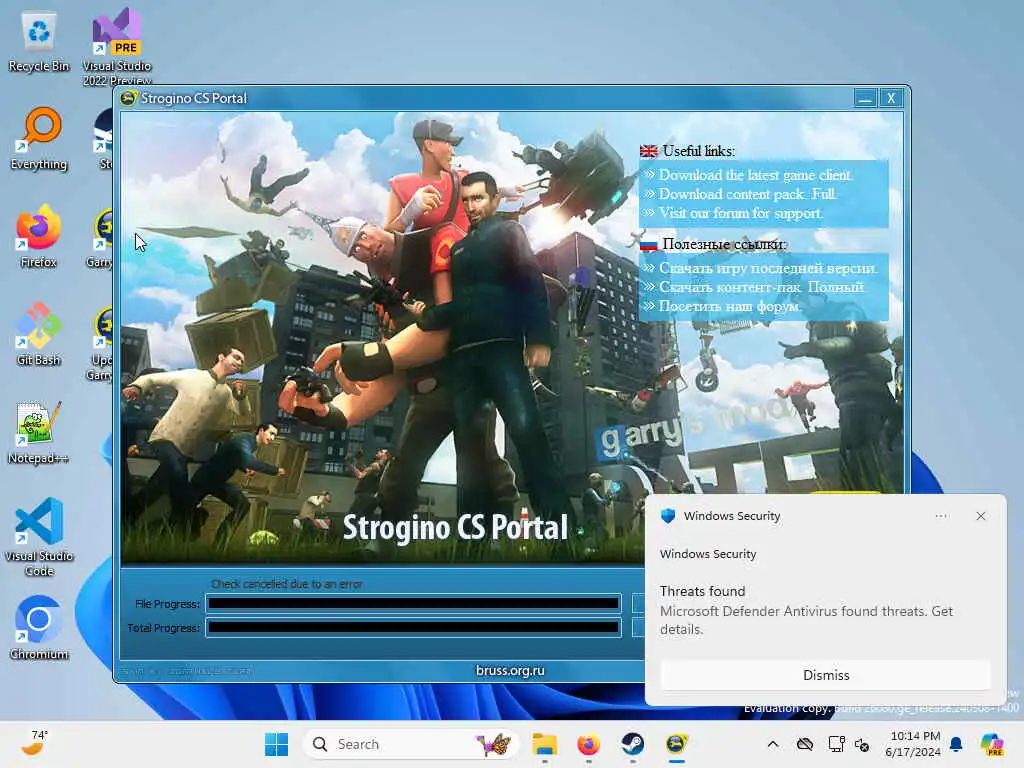Open the network display tray icon
The image size is (1024, 768).
[836, 744]
